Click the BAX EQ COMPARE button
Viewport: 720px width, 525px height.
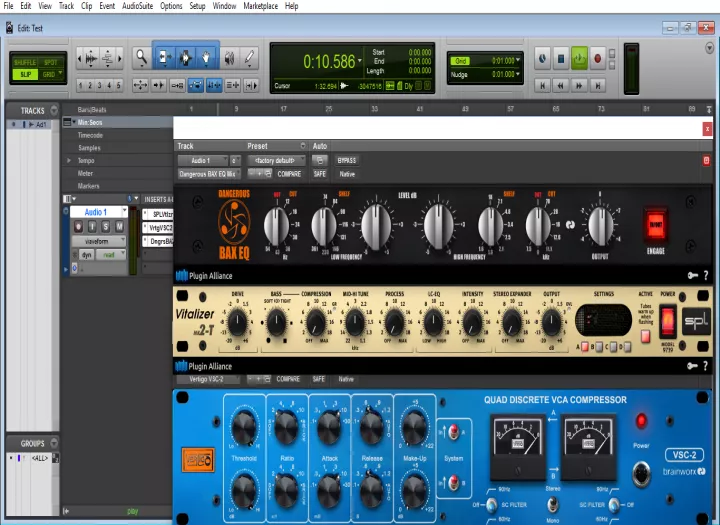pos(289,174)
